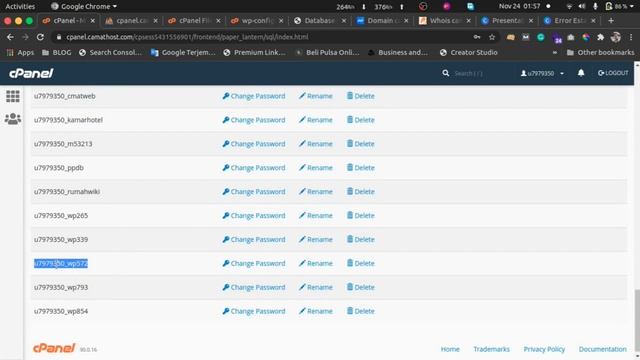Open the Apps bookmarks shortcut
Image resolution: width=640 pixels, height=360 pixels.
tap(20, 52)
